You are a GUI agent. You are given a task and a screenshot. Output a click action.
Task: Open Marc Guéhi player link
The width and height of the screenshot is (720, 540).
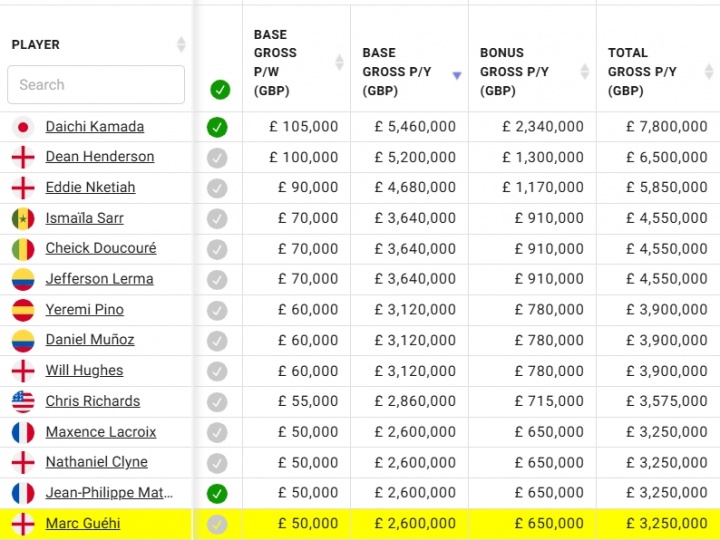[83, 523]
